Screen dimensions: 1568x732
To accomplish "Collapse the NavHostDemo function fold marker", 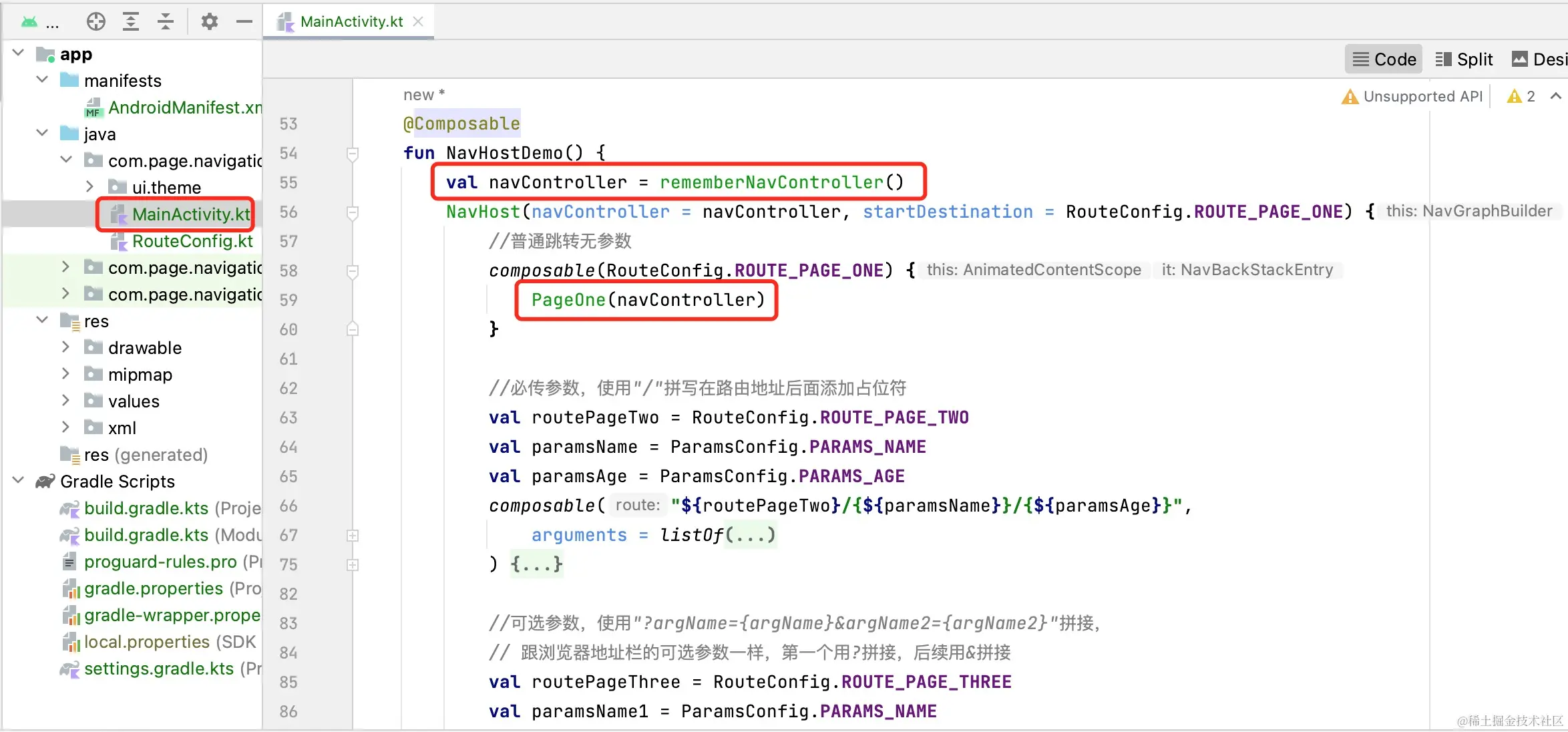I will (x=353, y=154).
